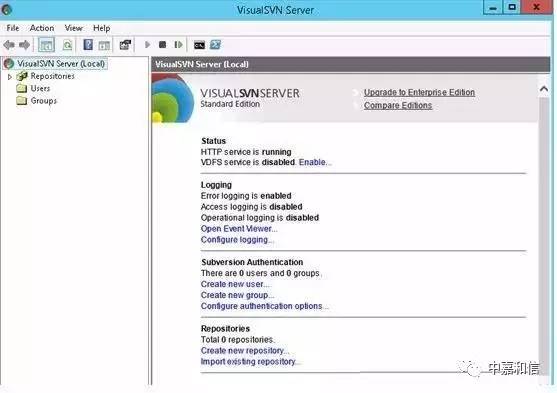Select the Groups tree label

point(44,101)
